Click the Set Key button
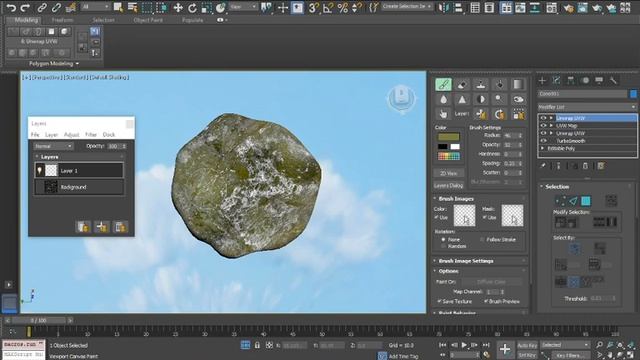The width and height of the screenshot is (640, 360). click(x=527, y=356)
